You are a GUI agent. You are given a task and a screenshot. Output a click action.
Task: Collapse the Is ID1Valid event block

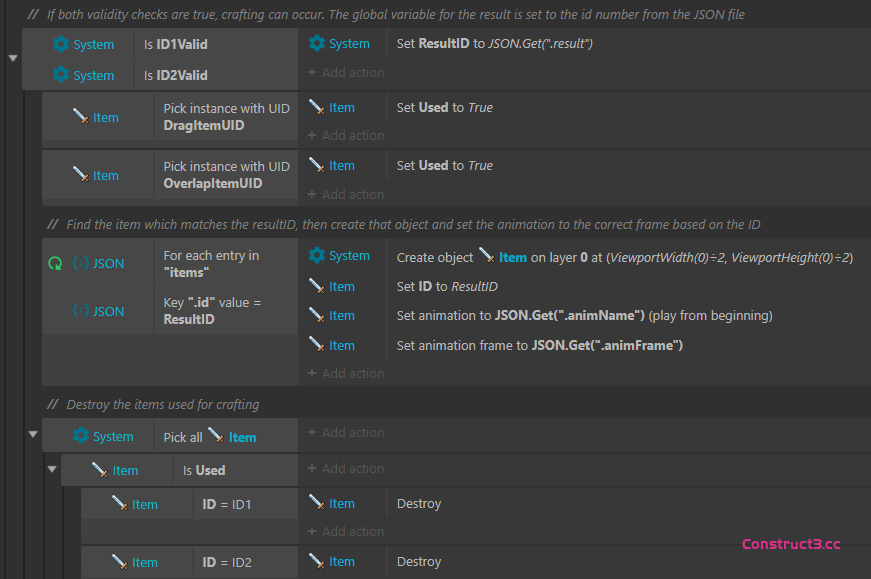[x=13, y=58]
